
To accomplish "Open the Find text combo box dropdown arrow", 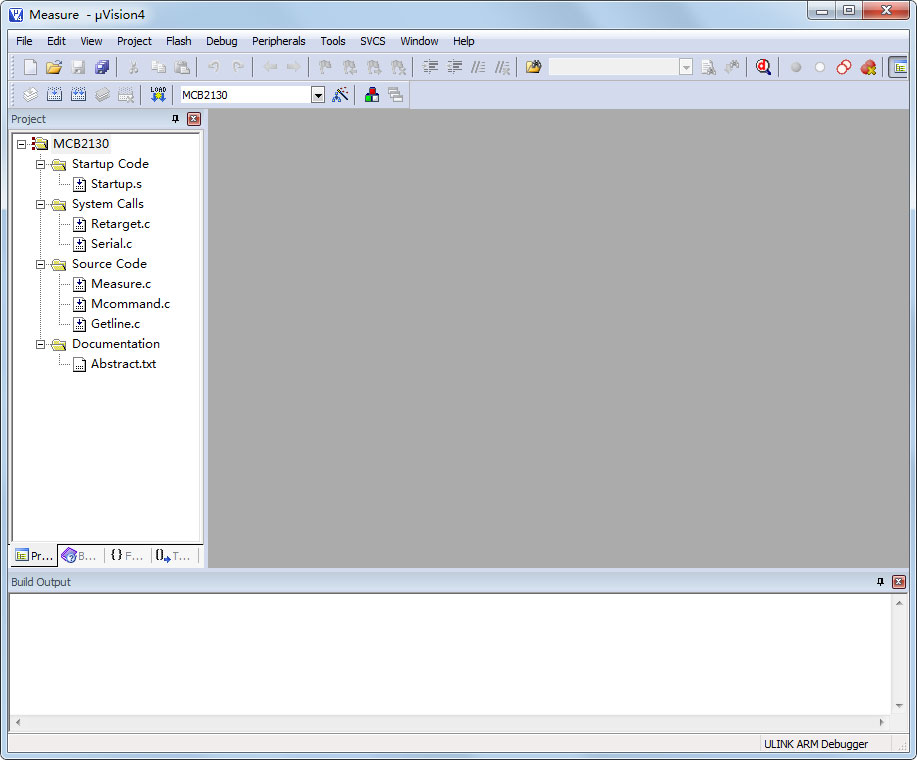I will point(686,67).
